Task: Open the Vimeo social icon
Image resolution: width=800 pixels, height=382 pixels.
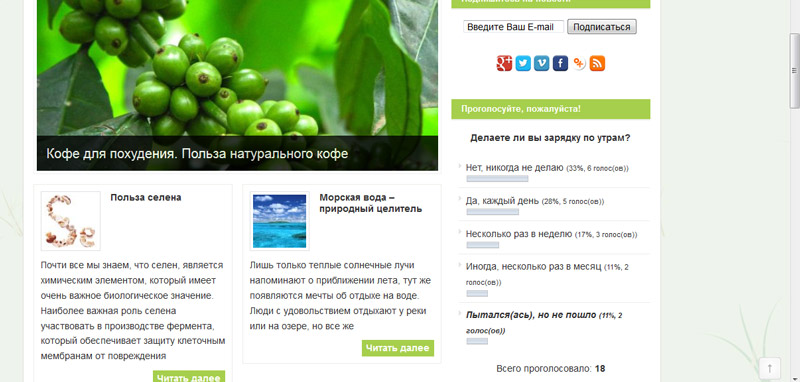Action: (x=541, y=63)
